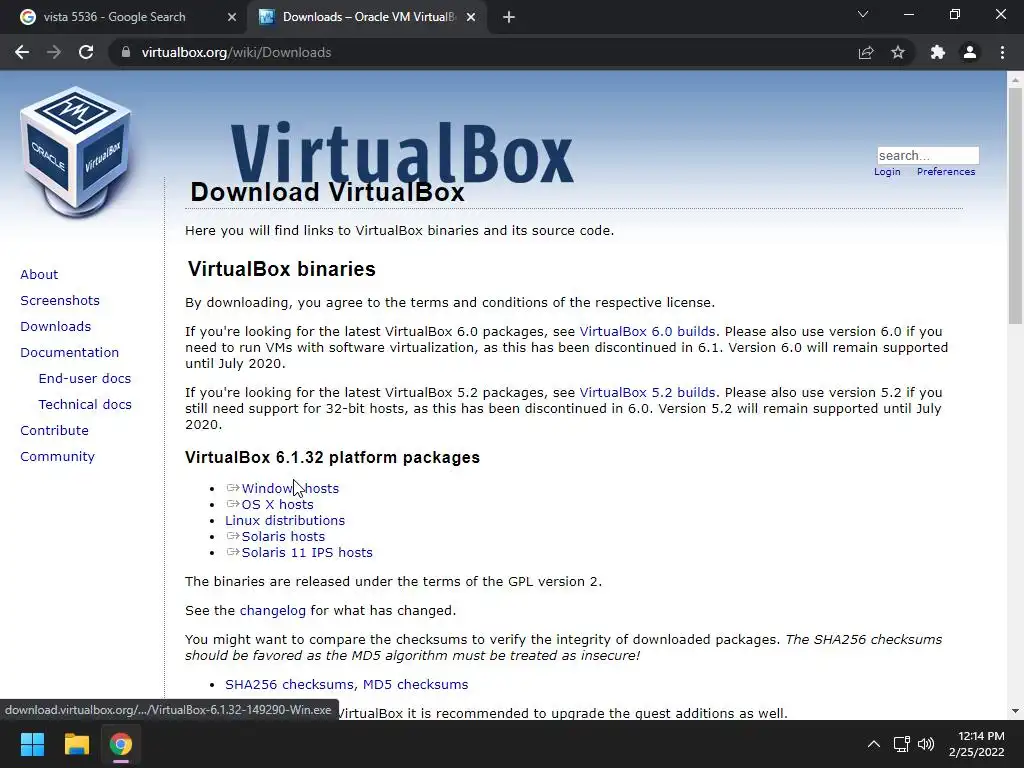1024x768 pixels.
Task: Open network status in the tray
Action: click(x=902, y=744)
